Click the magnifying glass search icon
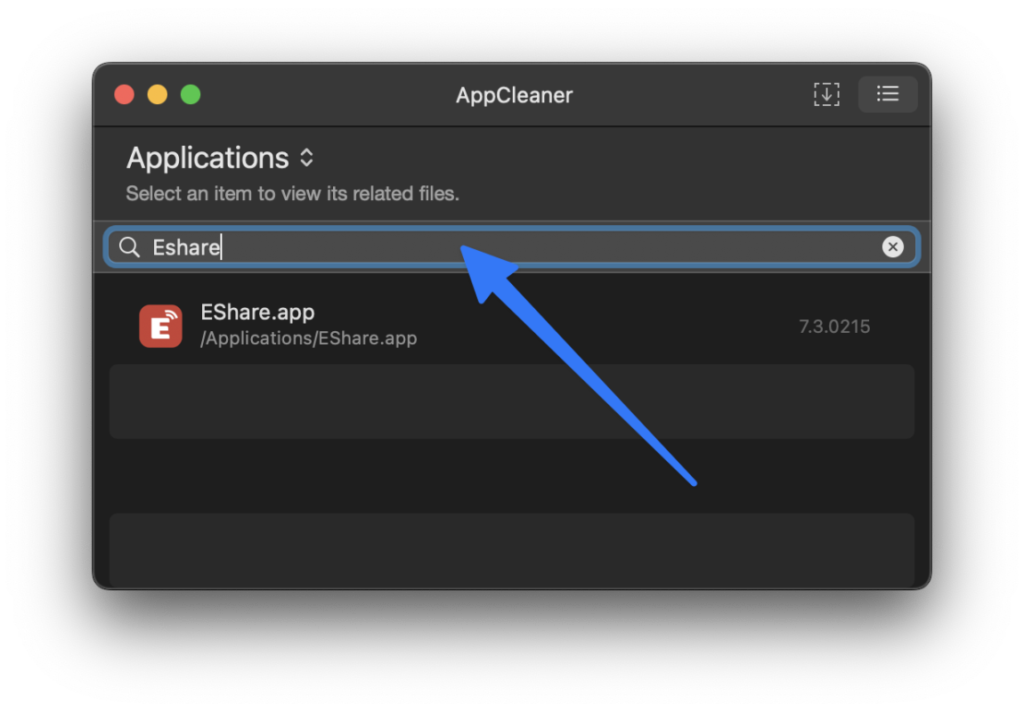1024x712 pixels. click(x=129, y=247)
